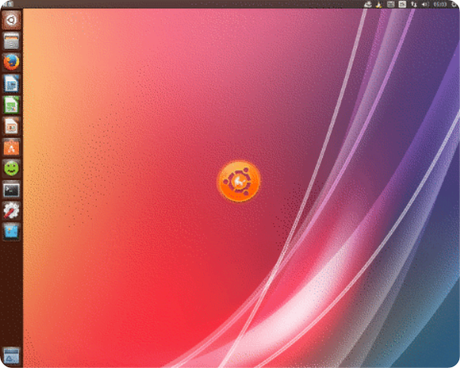The image size is (460, 368).
Task: Start LibreOffice Writer from the launcher
Action: 11,84
